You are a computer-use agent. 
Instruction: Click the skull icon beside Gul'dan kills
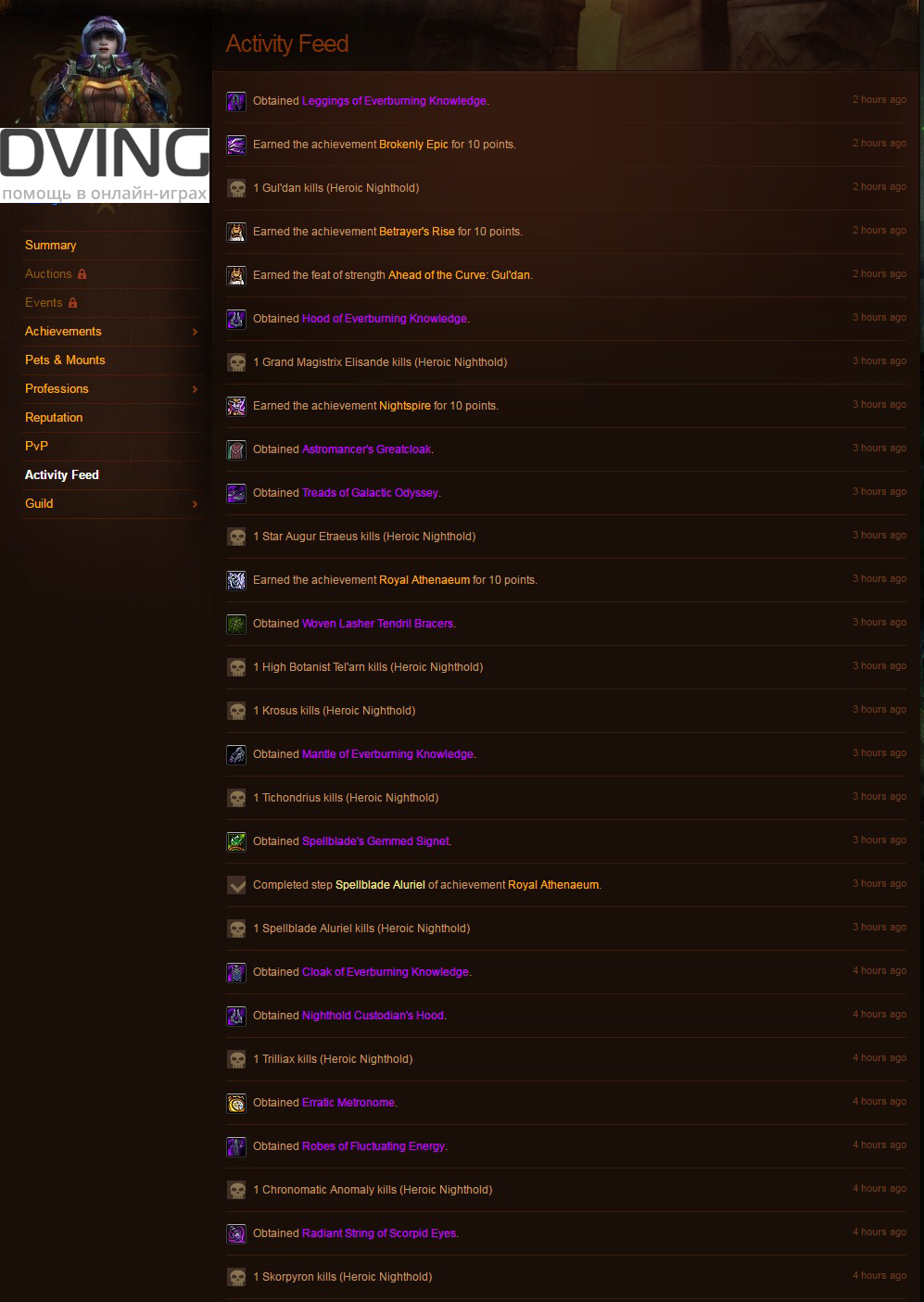point(236,188)
